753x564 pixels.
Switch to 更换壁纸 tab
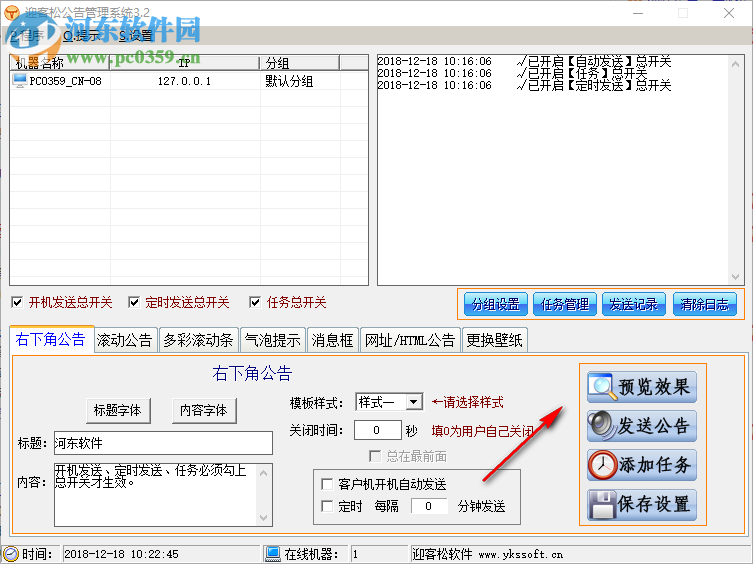click(x=495, y=341)
